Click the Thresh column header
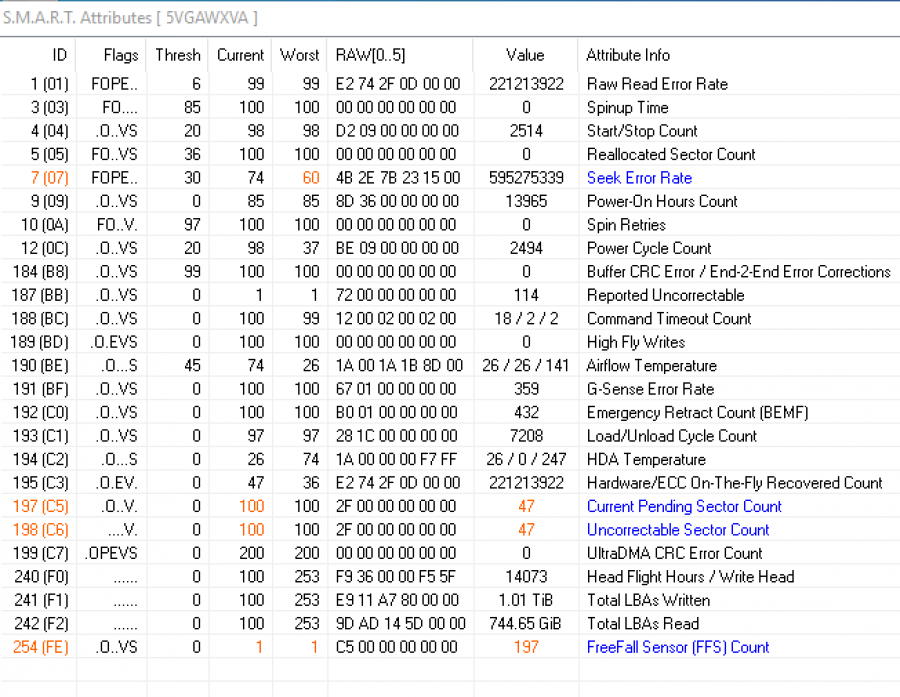 click(x=178, y=55)
